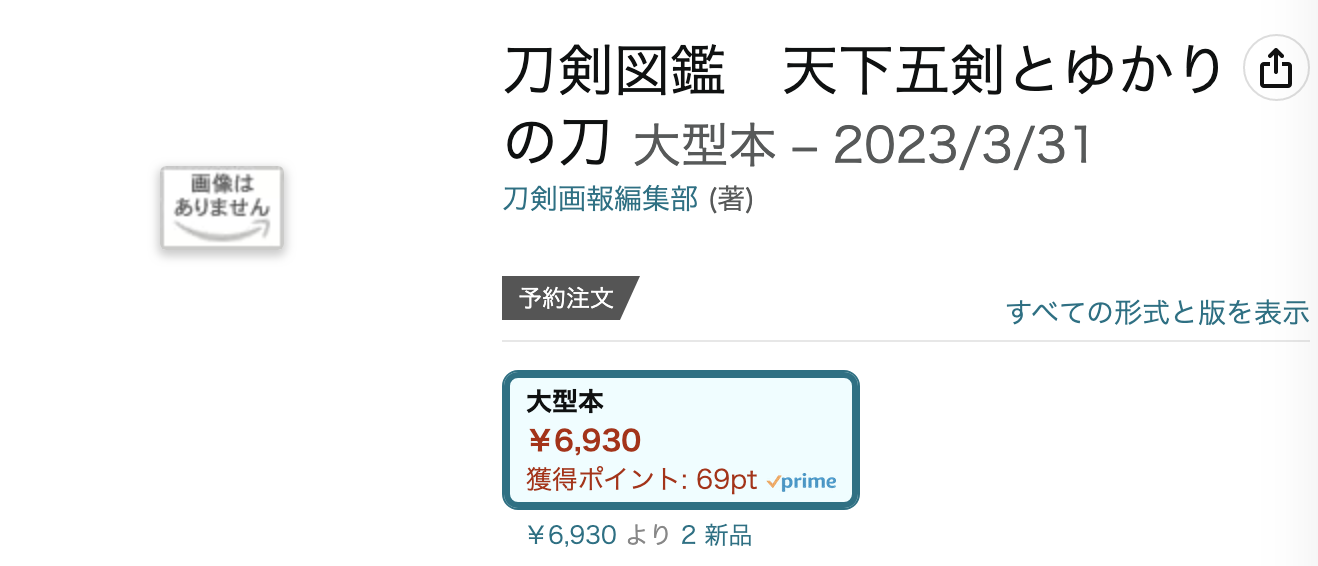
Task: Click the の刀 second line of the title
Action: pos(556,145)
